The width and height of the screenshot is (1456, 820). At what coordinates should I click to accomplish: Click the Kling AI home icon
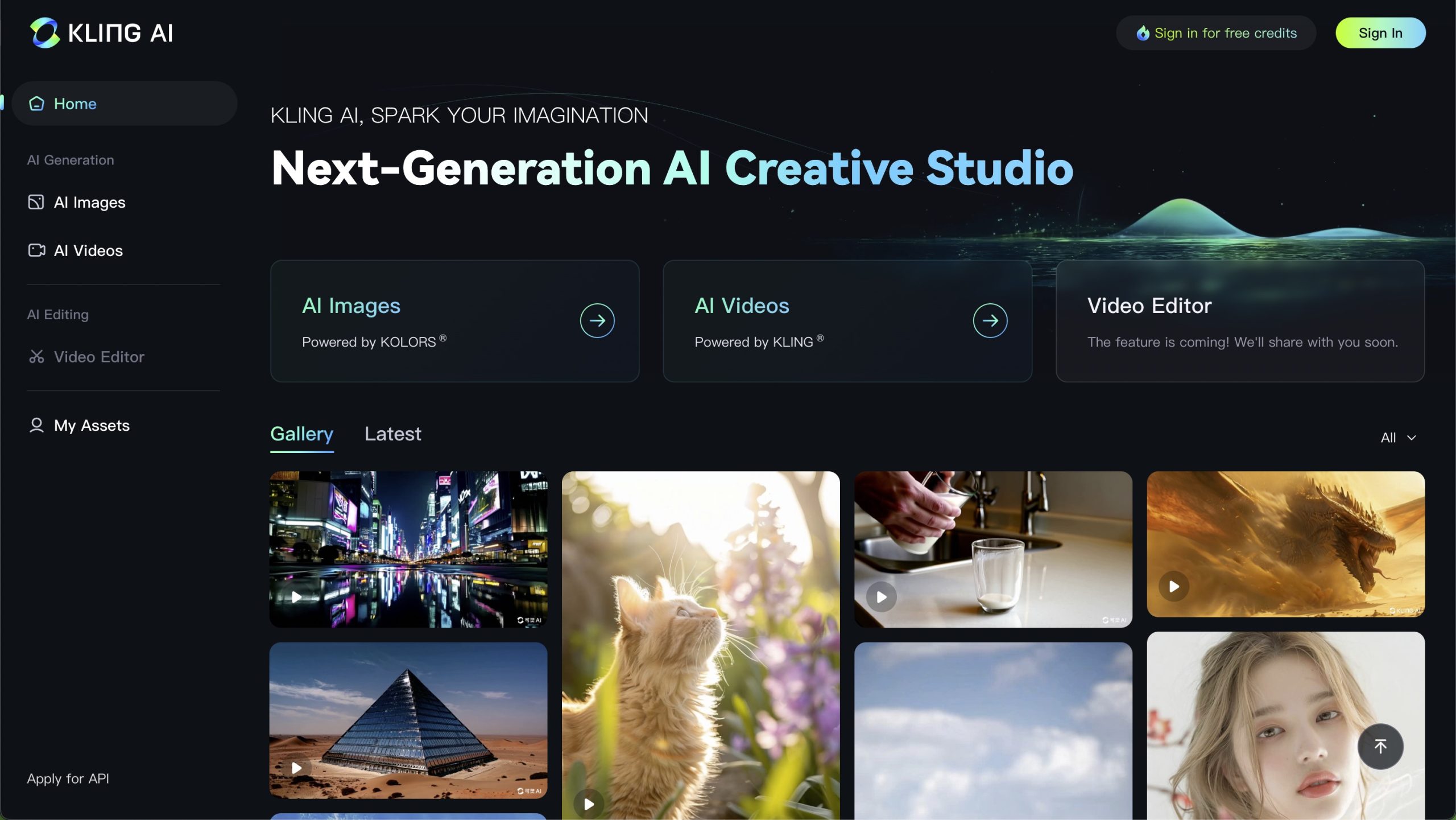pos(35,103)
